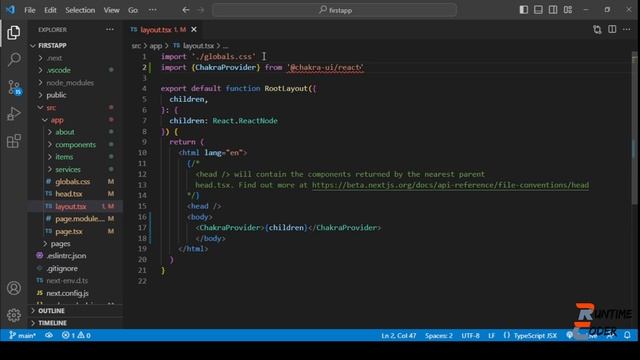The image size is (640, 360).
Task: Open the File menu
Action: tap(30, 10)
